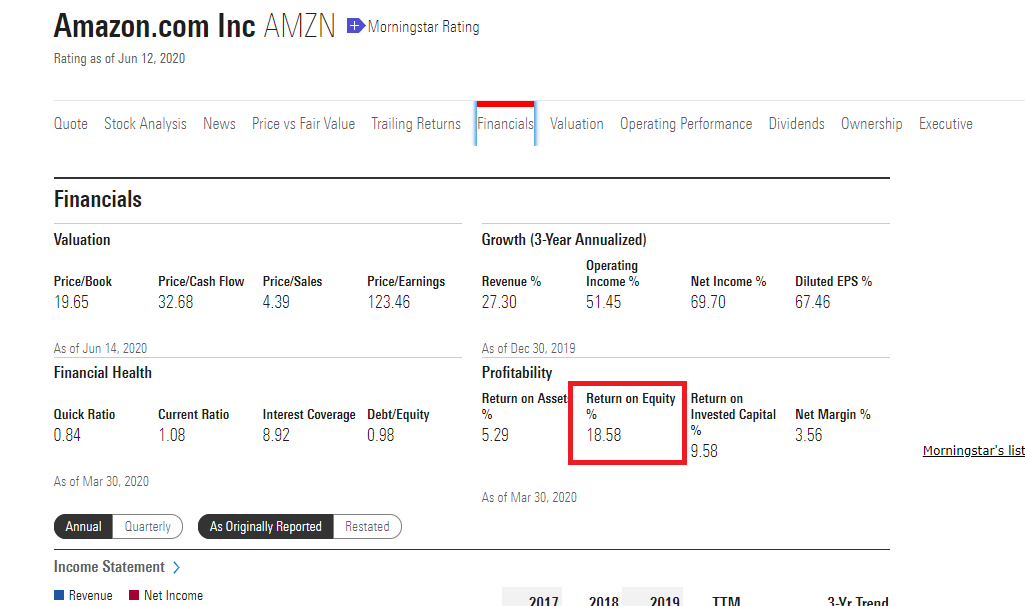Select Price/Book value 19.65
This screenshot has height=606, width=1025.
click(x=71, y=302)
